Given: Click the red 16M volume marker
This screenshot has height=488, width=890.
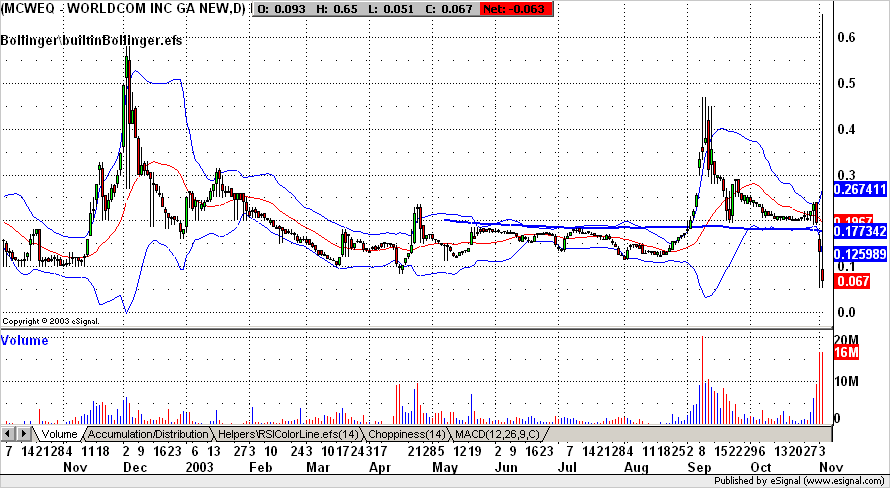Looking at the screenshot, I should [x=846, y=352].
